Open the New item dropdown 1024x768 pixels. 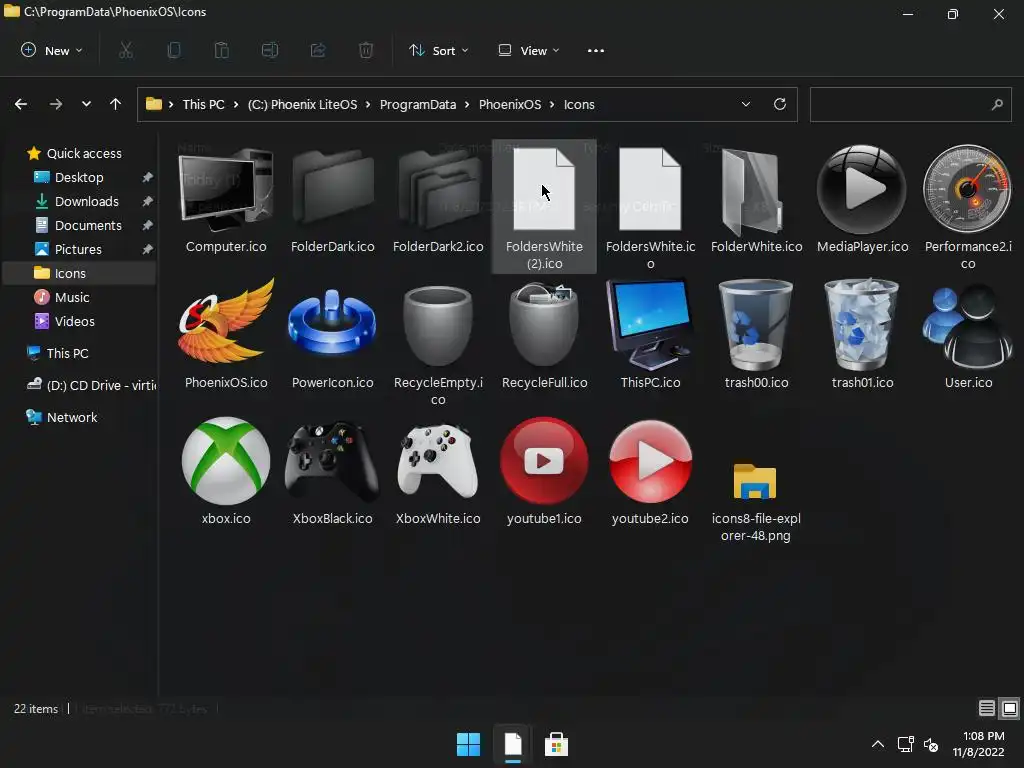52,50
